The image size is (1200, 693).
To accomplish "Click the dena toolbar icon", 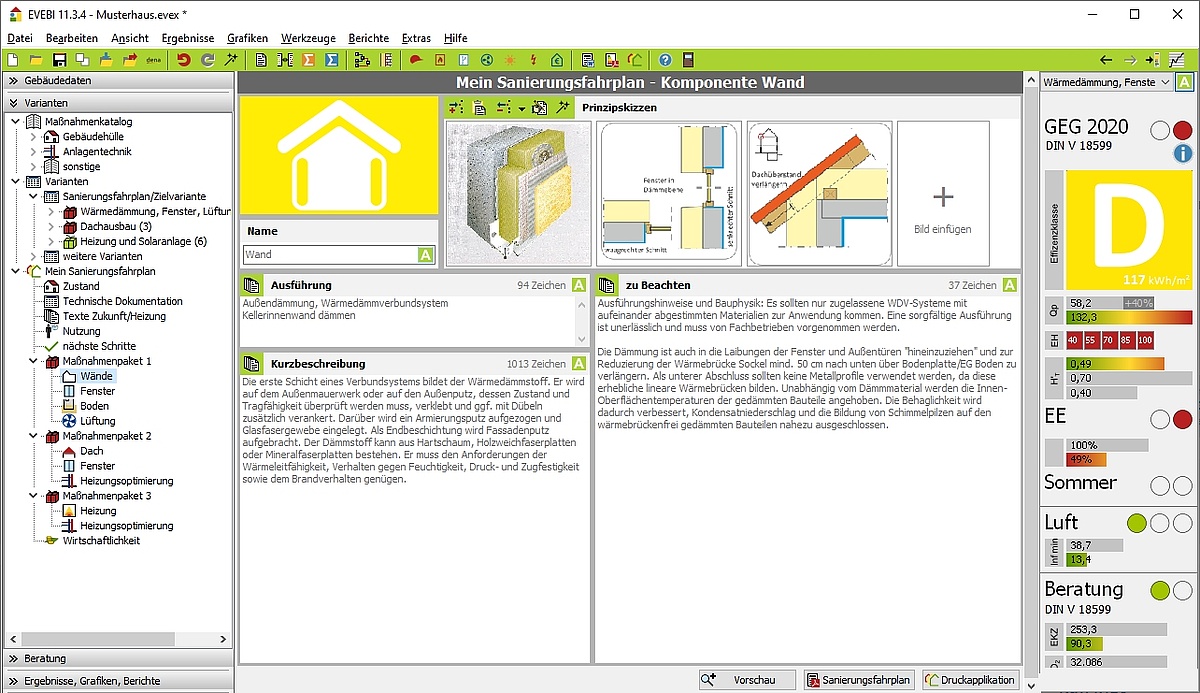I will tap(153, 60).
